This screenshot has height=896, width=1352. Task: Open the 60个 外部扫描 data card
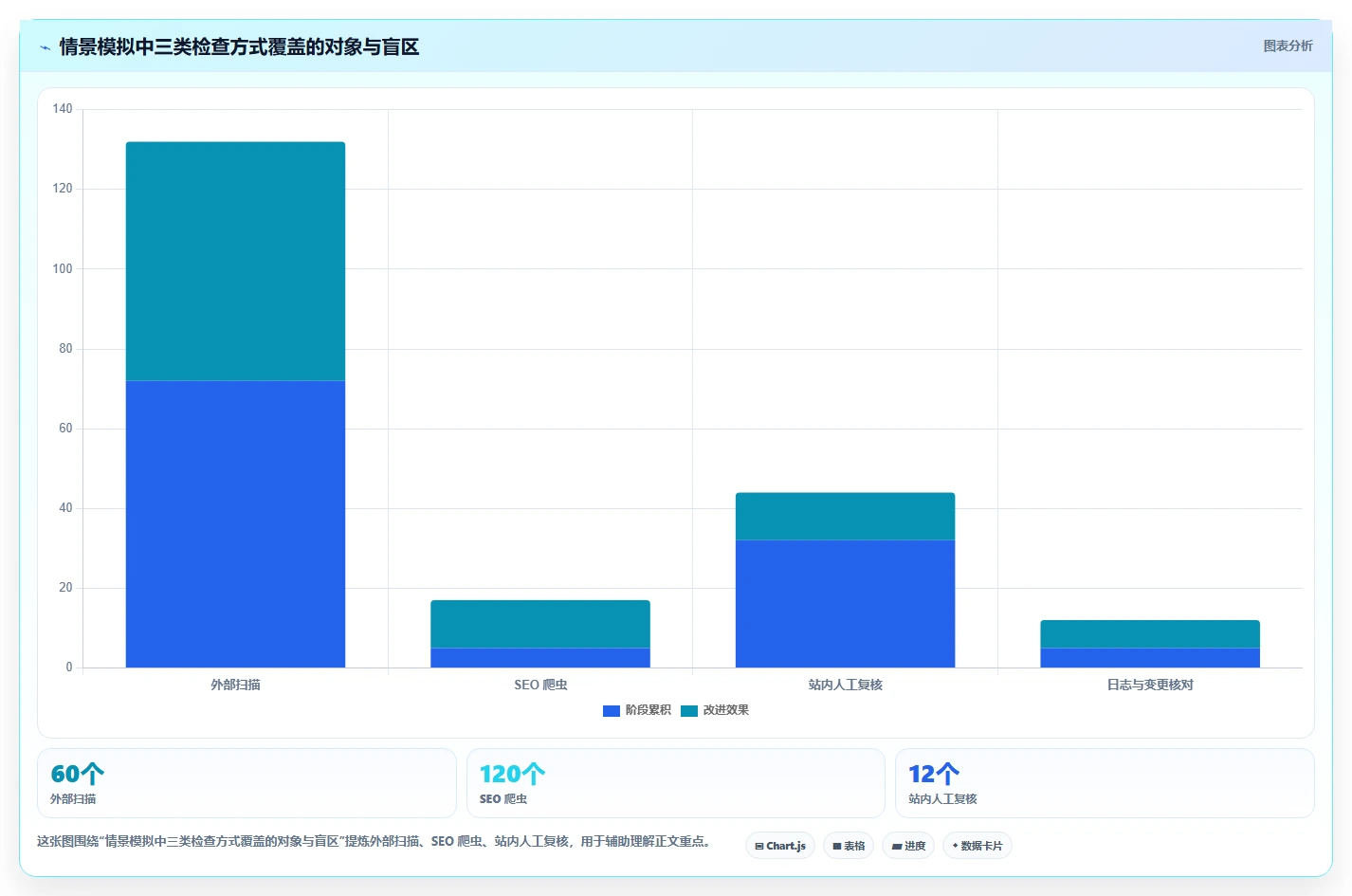pos(247,783)
